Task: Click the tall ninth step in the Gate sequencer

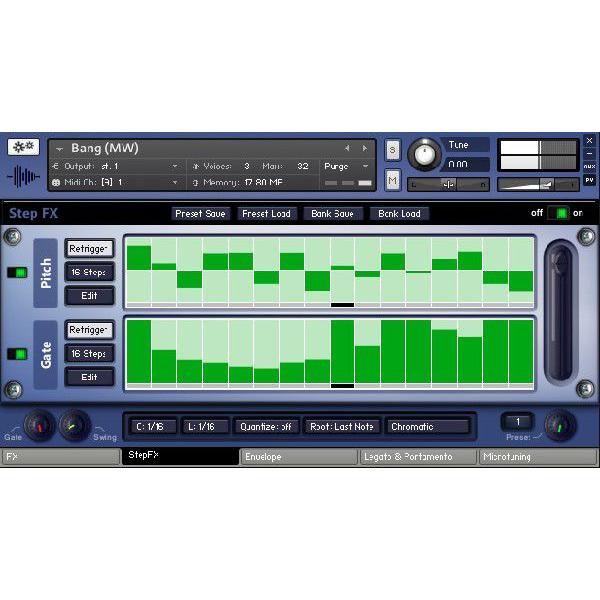Action: 342,352
